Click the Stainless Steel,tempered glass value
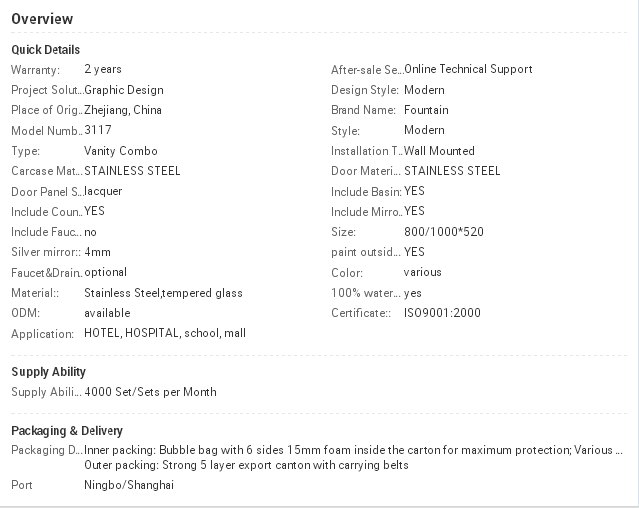Viewport: 639px width, 508px height. [x=163, y=293]
